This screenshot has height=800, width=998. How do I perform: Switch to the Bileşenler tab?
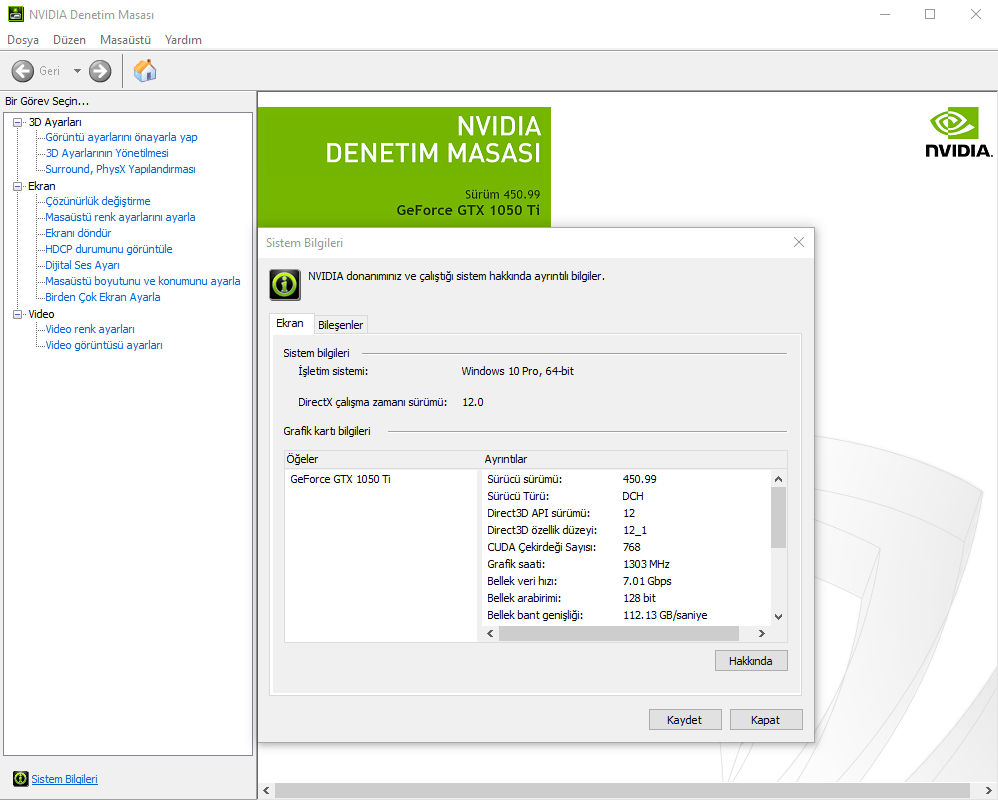pos(341,325)
